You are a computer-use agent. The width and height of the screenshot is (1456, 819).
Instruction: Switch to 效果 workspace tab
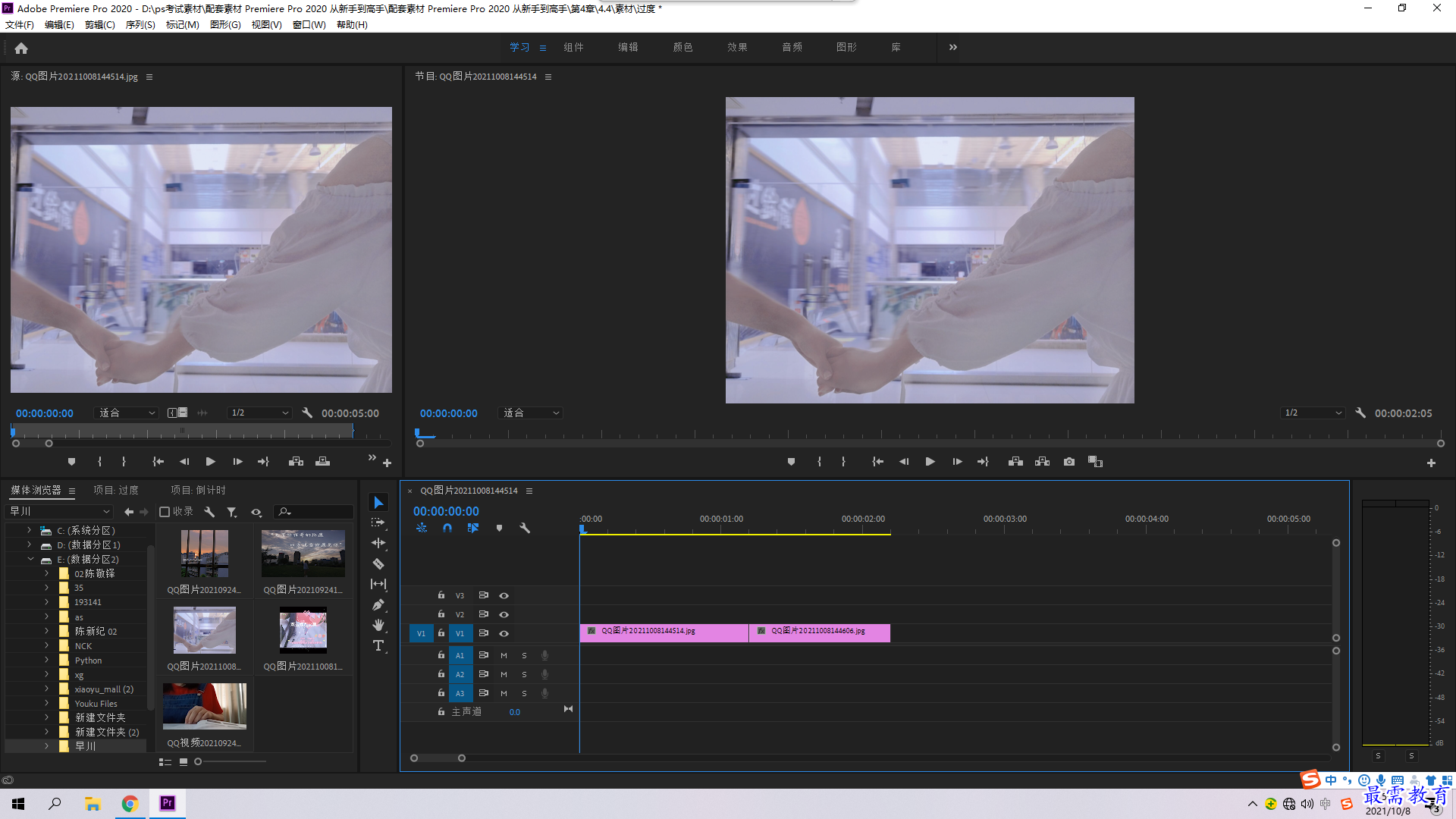737,47
